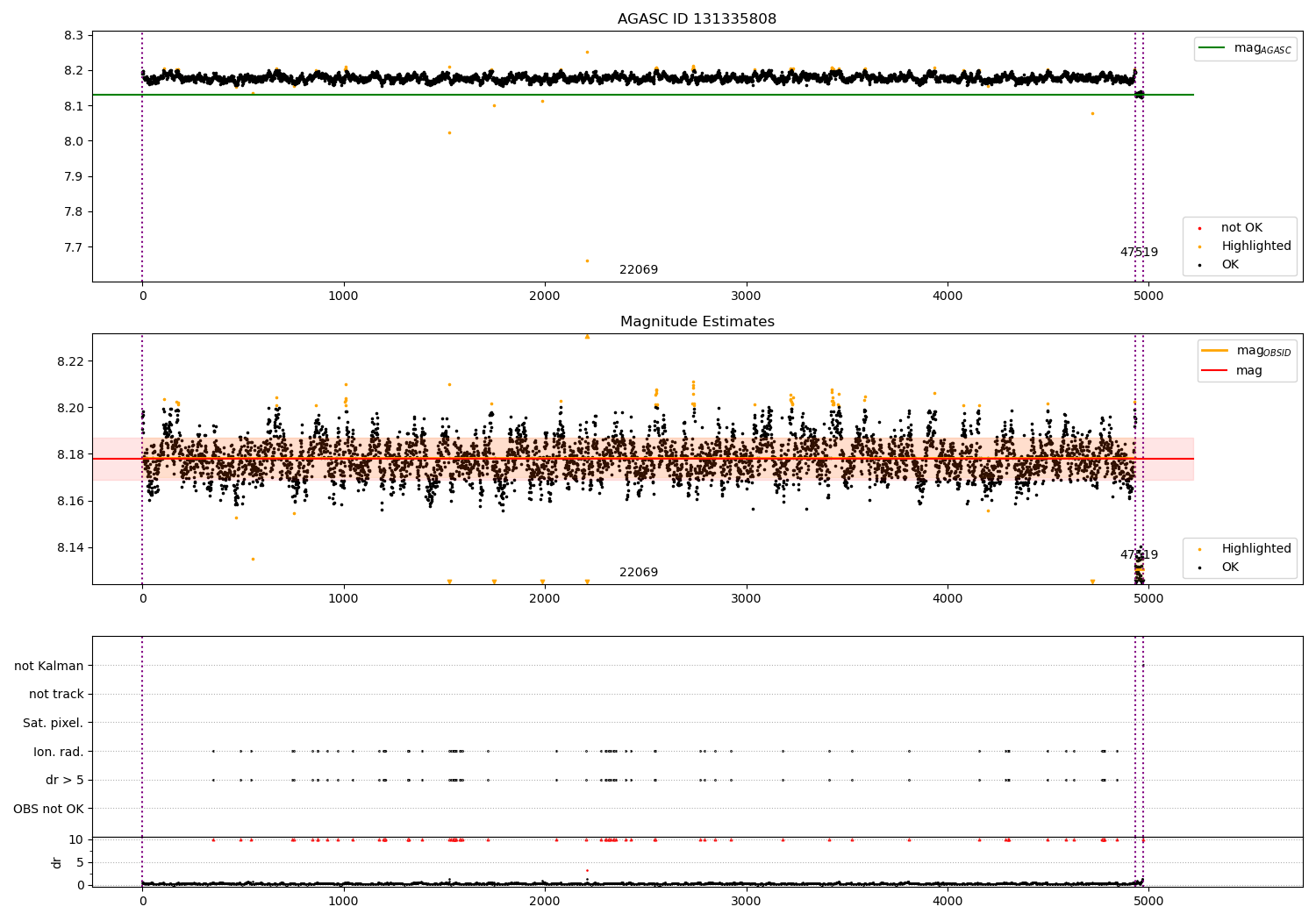Click the 'not Kalman' row label
Screen dimensions: 1316x921
(49, 666)
